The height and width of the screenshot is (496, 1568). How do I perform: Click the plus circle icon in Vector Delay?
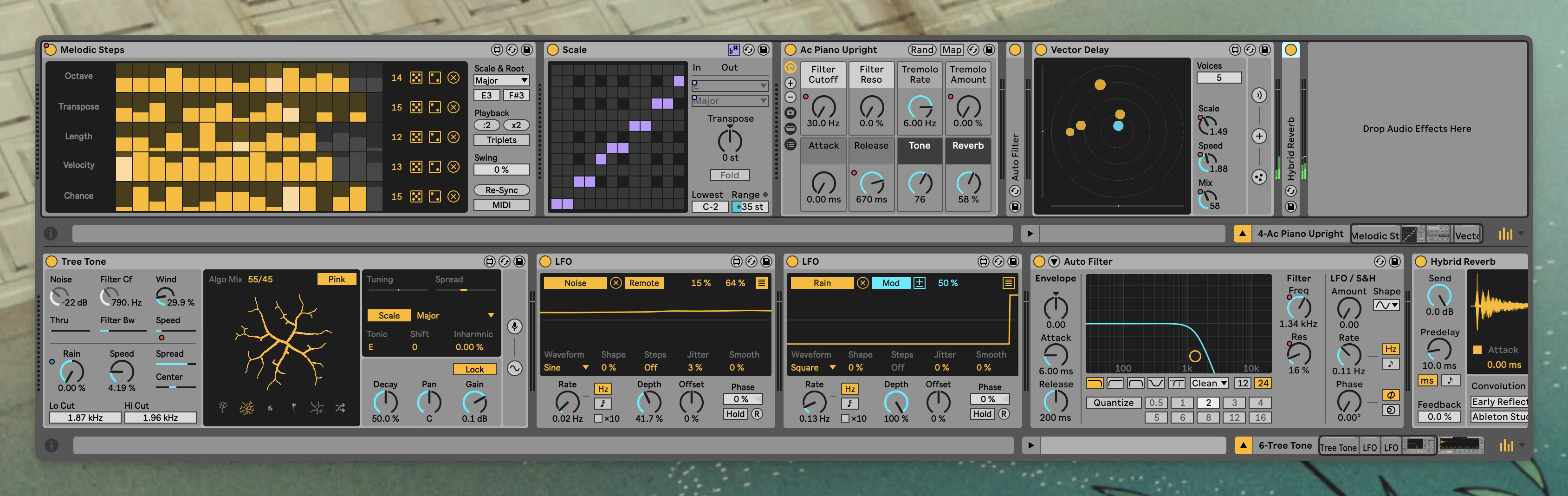[1259, 136]
